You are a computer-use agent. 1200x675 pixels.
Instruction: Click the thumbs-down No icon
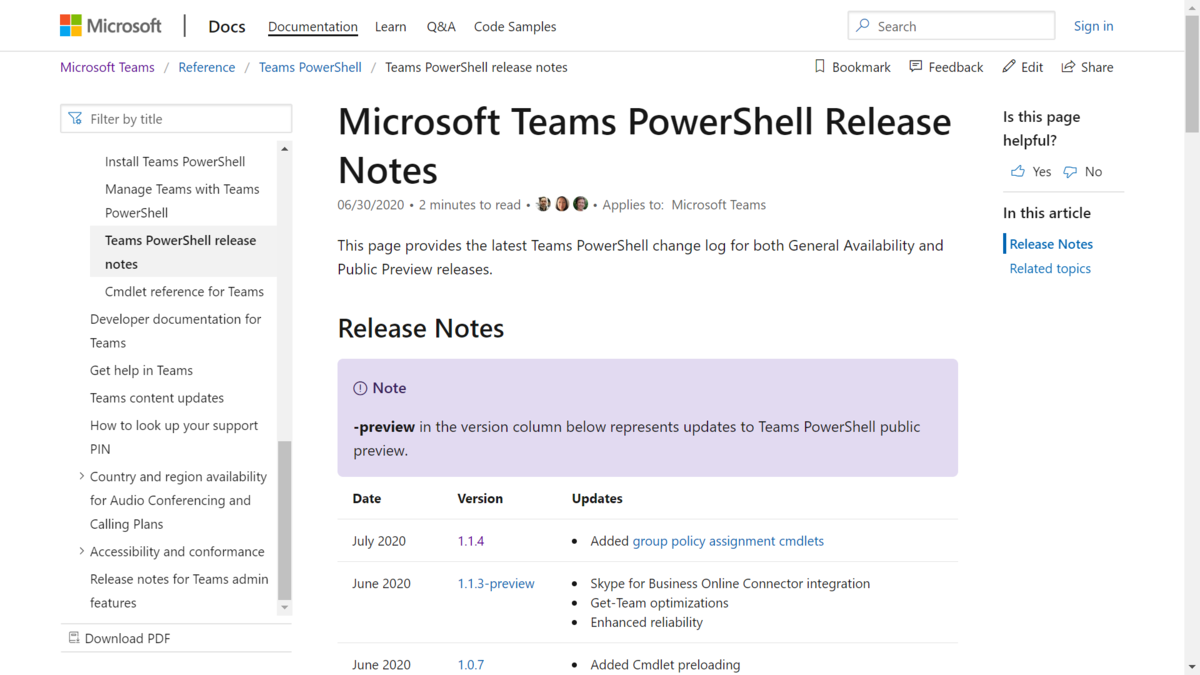coord(1070,172)
